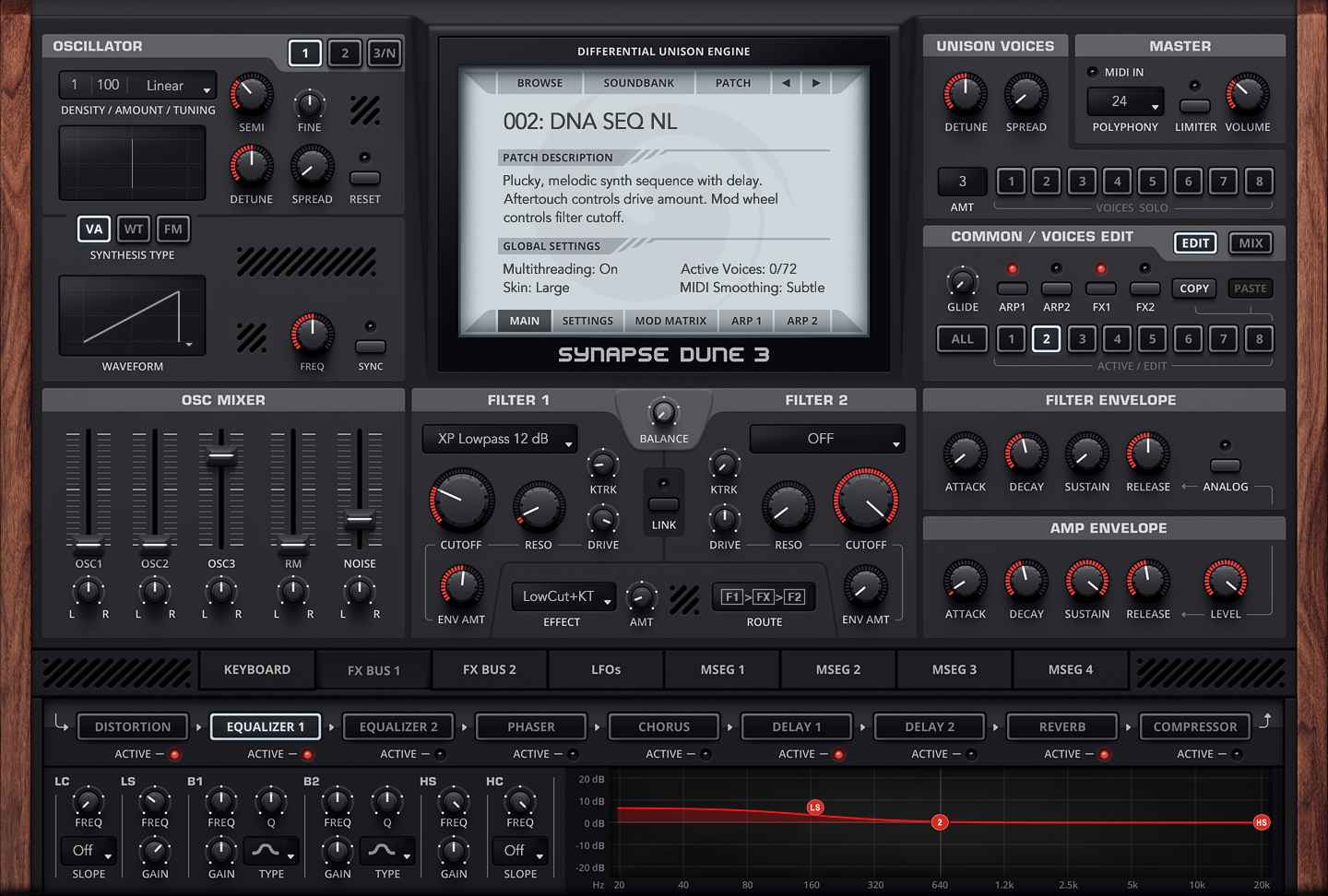Click the node labeled 2 on the EQ curve
This screenshot has height=896, width=1328.
coord(940,821)
